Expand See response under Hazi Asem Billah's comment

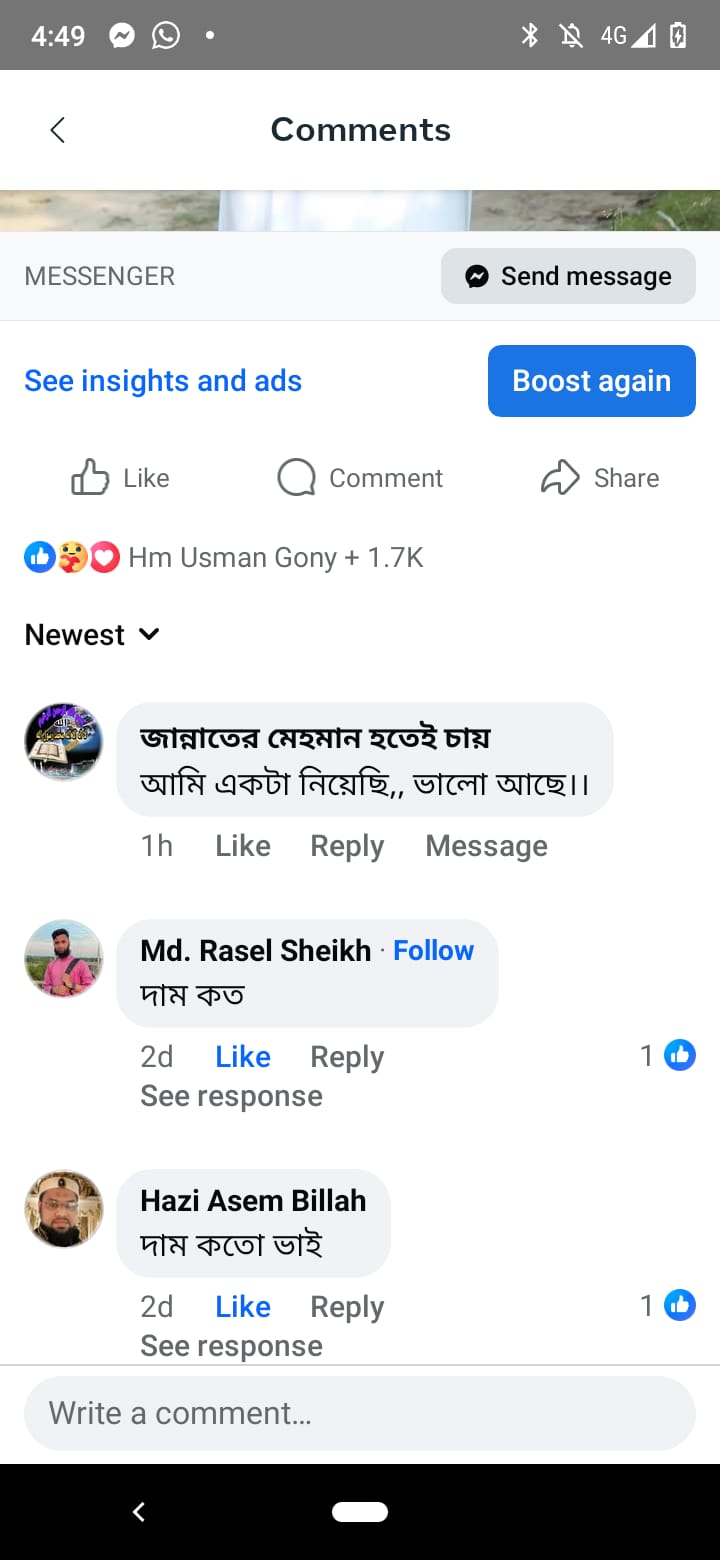tap(231, 1346)
